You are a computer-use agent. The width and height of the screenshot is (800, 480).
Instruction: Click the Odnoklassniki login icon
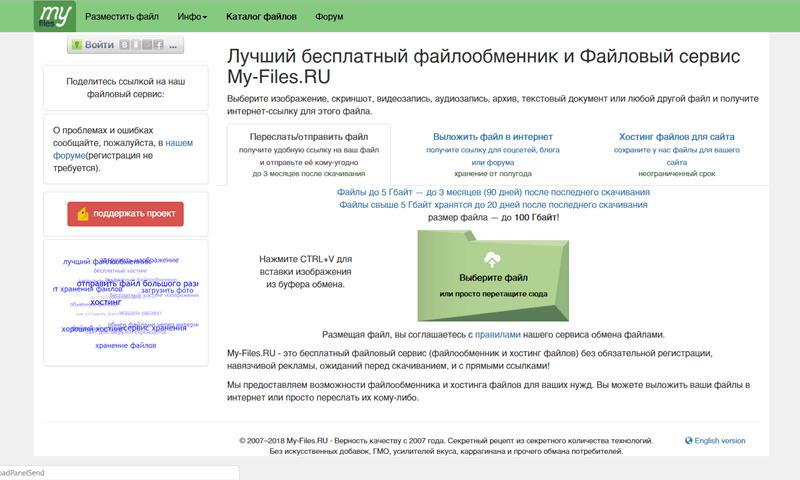coord(136,46)
